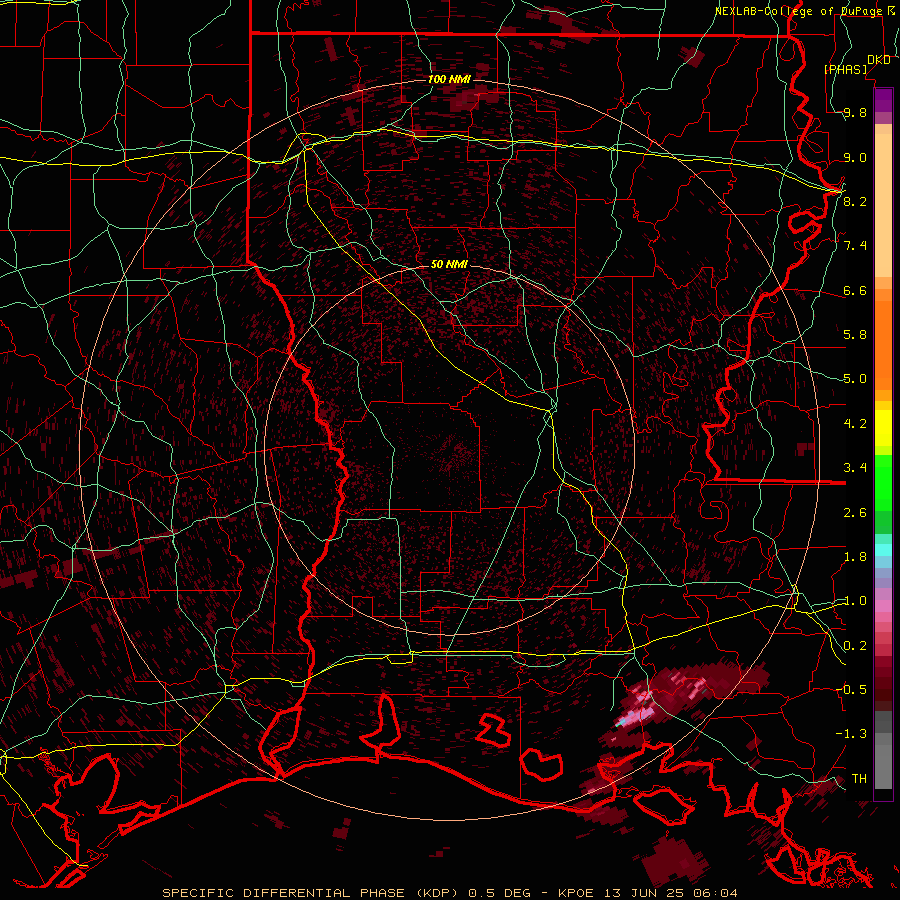Screen dimensions: 900x900
Task: Pick the purple swatch atop the color bar
Action: click(x=883, y=100)
